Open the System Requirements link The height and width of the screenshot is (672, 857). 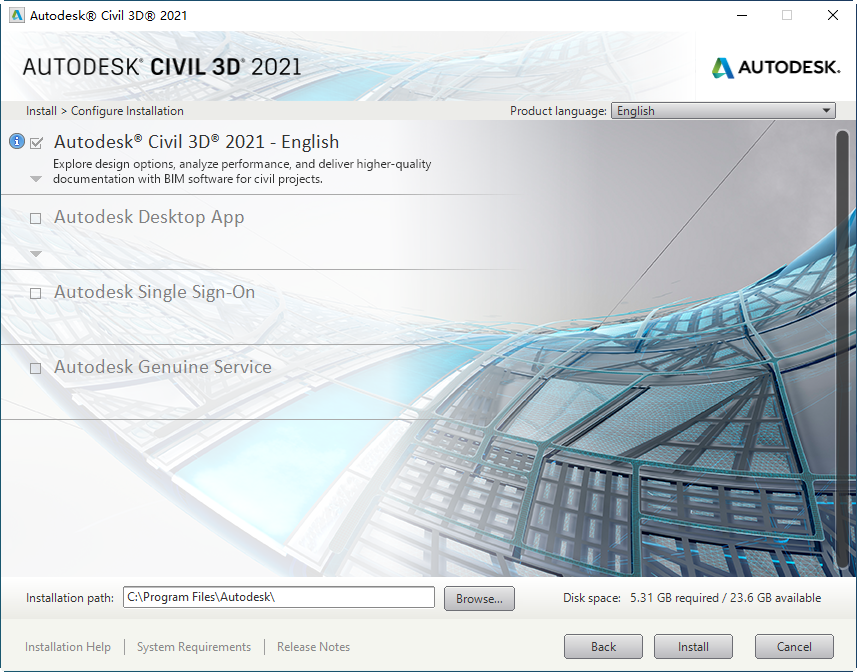coord(194,647)
